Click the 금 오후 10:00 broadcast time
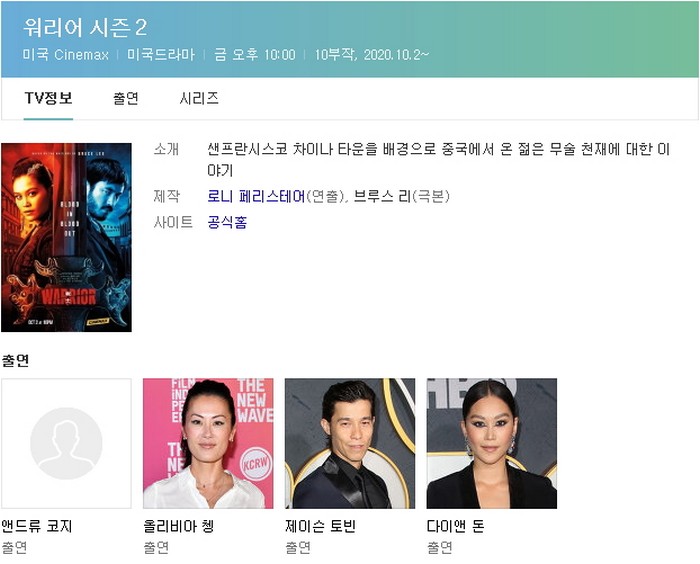This screenshot has height=564, width=700. (254, 55)
